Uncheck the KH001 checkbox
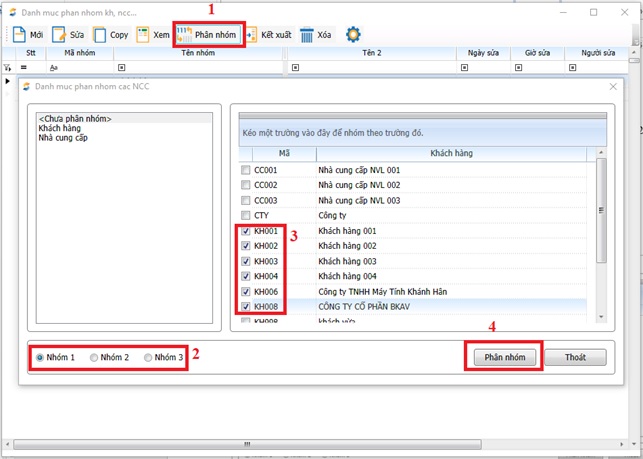The image size is (643, 459). pyautogui.click(x=246, y=231)
